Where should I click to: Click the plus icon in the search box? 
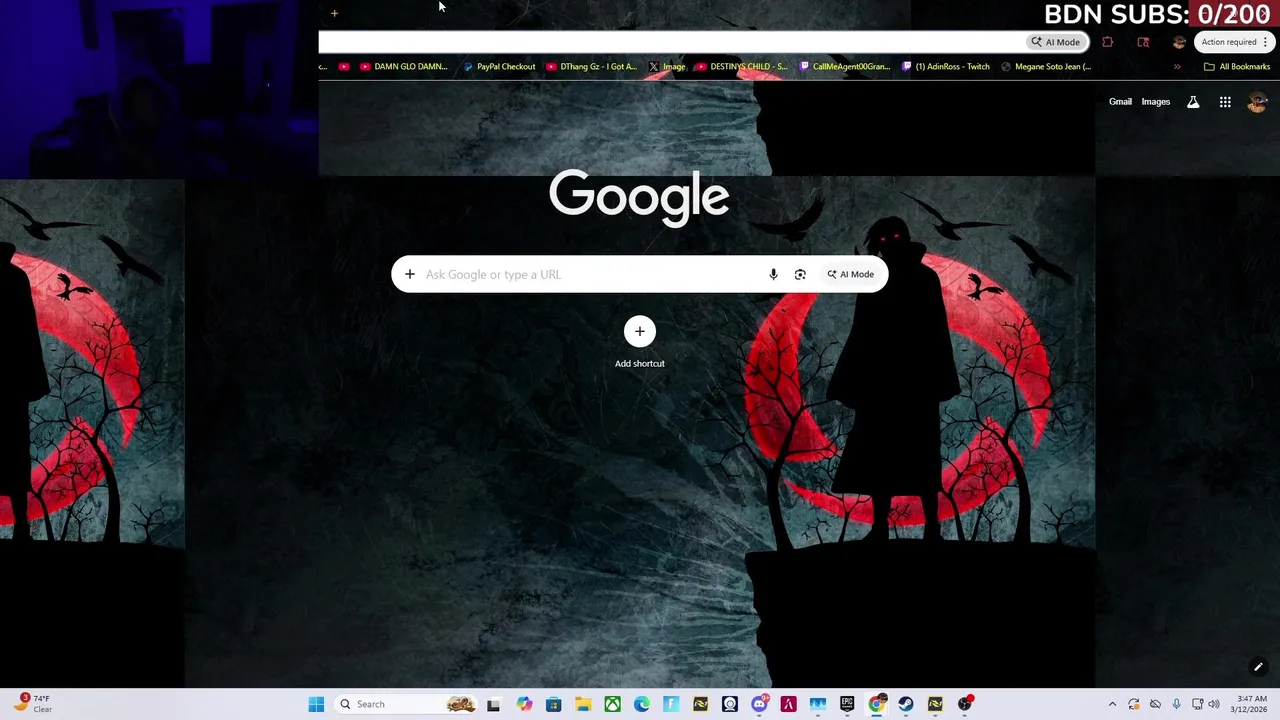410,274
